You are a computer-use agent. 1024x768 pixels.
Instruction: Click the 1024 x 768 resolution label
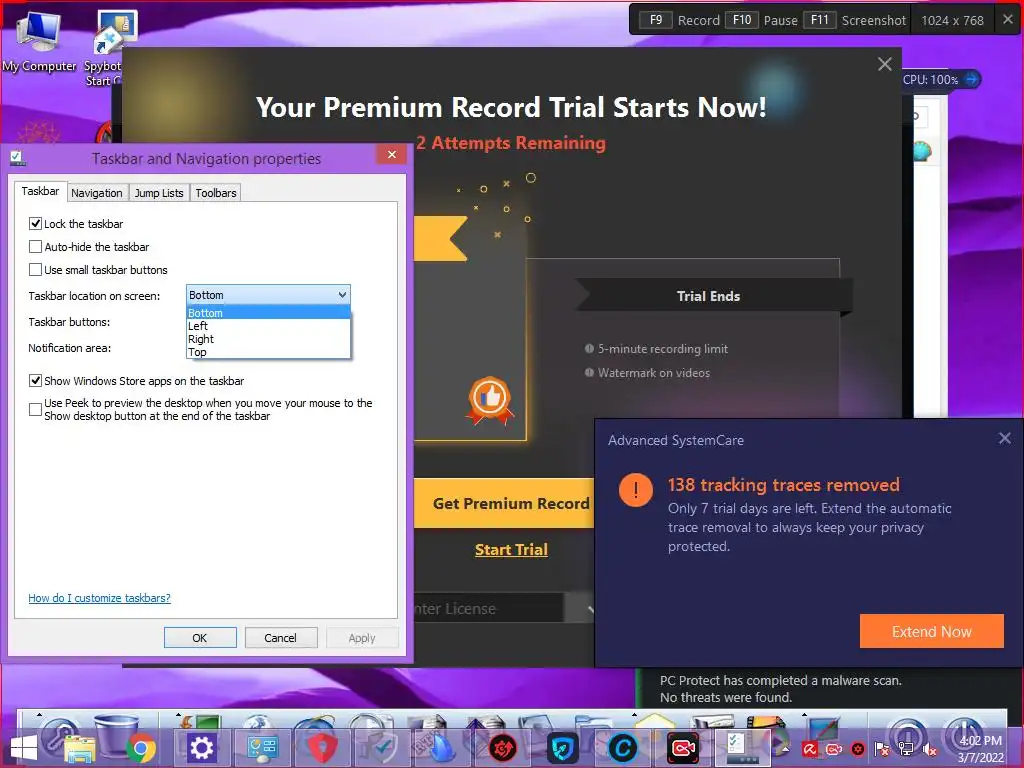[952, 20]
